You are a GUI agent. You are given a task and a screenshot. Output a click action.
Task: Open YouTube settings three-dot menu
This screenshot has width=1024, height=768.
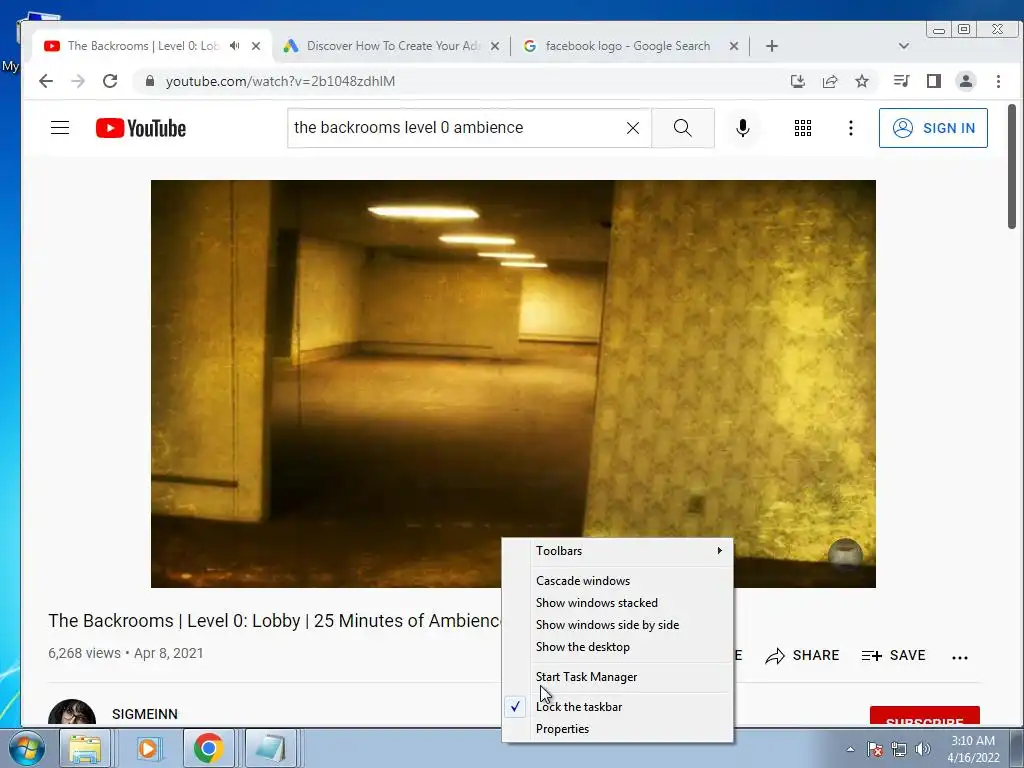[x=850, y=128]
